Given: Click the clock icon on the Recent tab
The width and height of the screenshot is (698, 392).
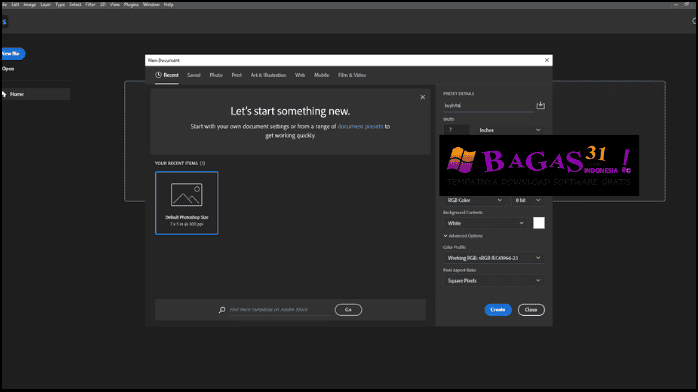Looking at the screenshot, I should coord(158,75).
